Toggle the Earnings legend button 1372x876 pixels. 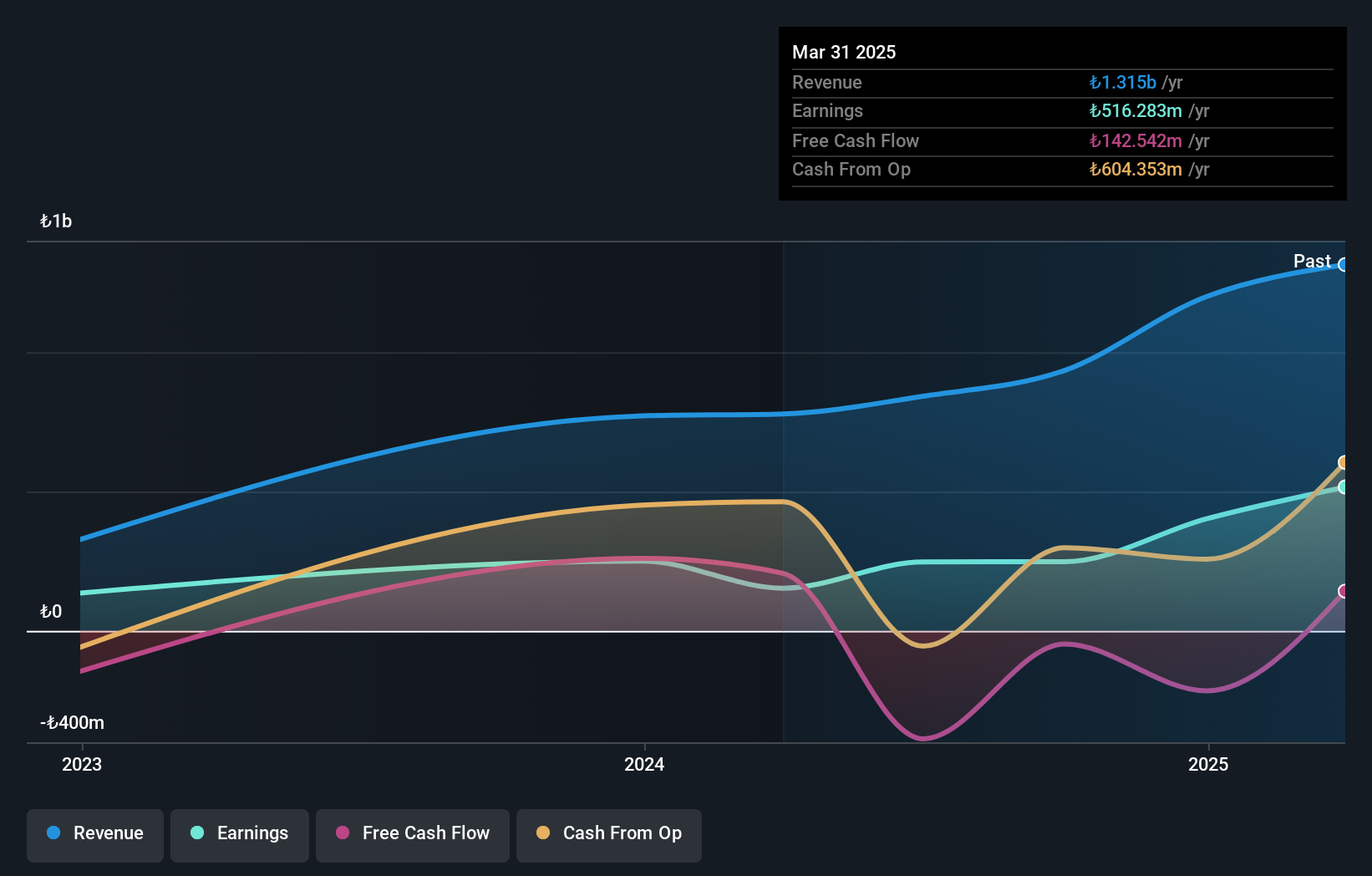[240, 835]
